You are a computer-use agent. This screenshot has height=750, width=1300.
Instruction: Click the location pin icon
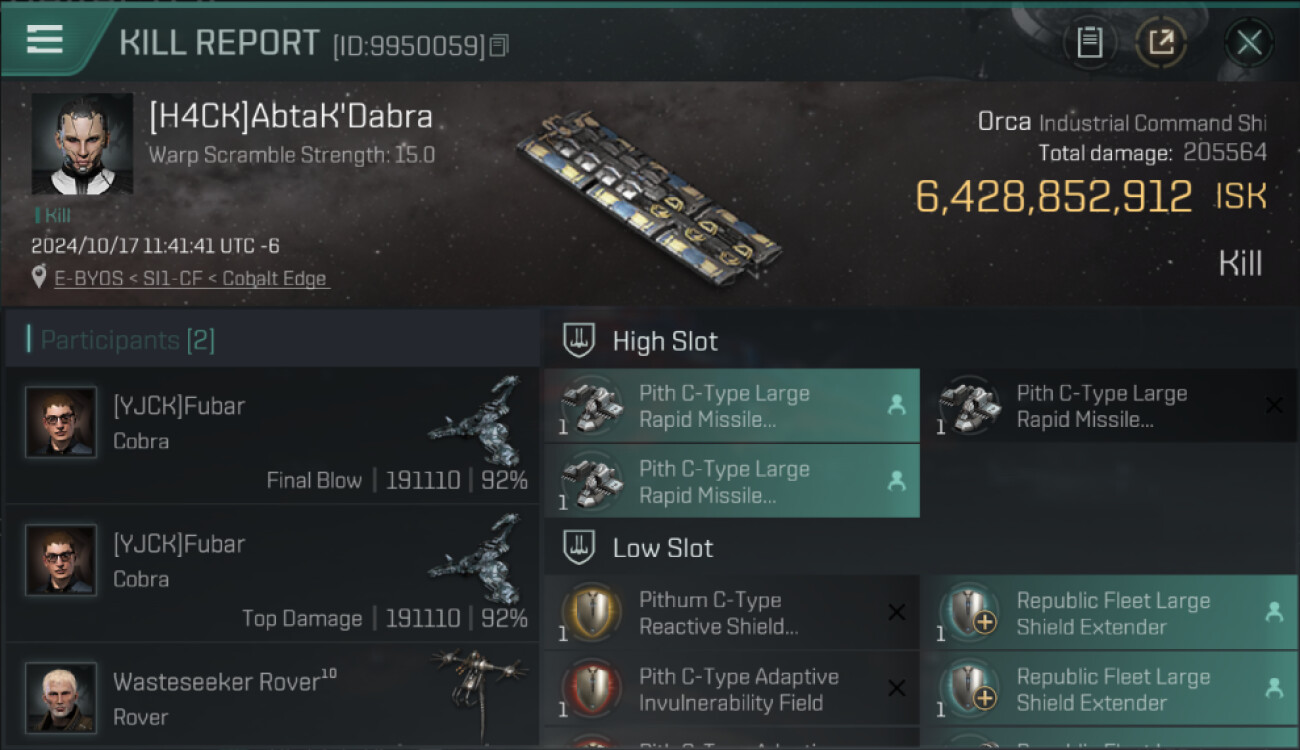[x=39, y=277]
